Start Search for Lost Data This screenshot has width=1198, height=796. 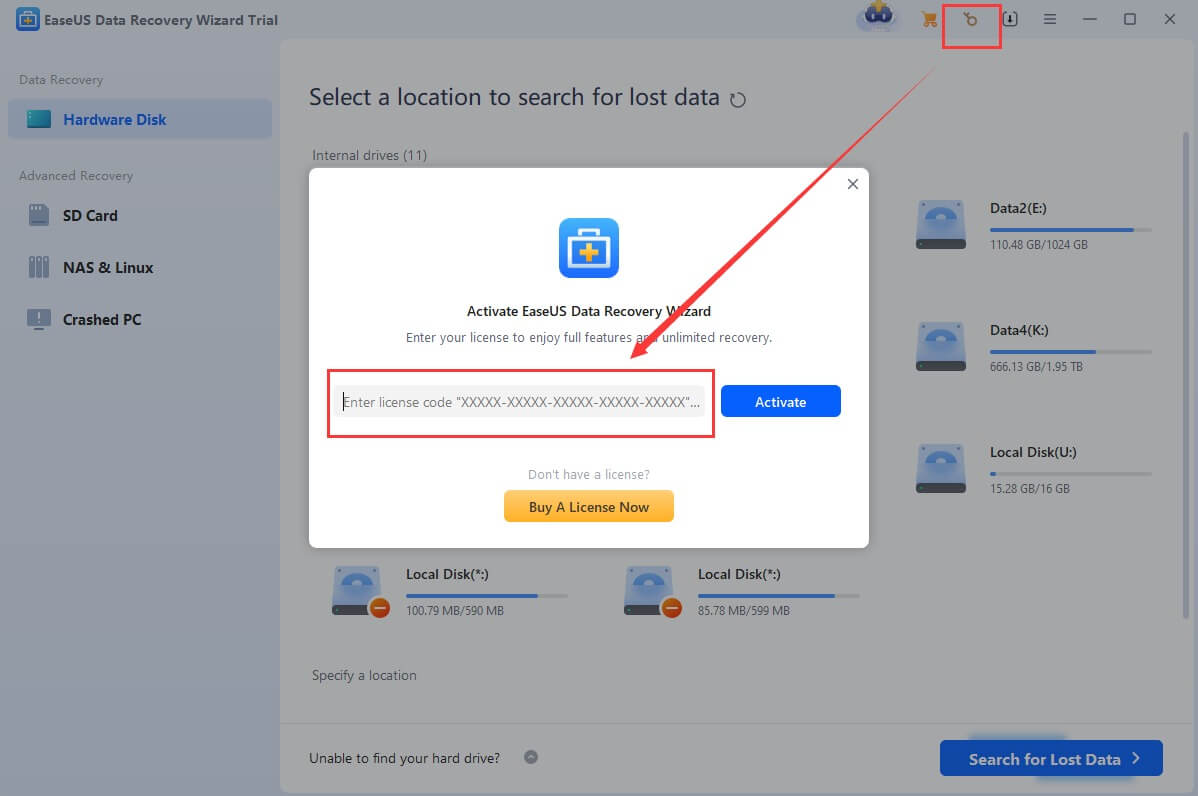point(1050,758)
